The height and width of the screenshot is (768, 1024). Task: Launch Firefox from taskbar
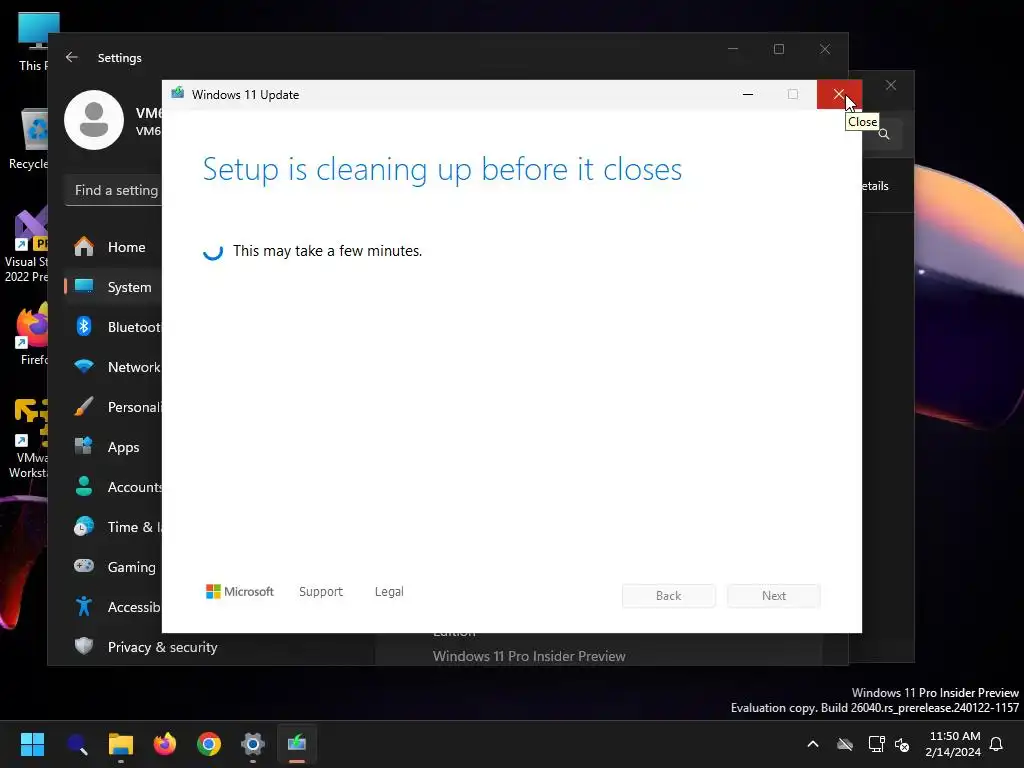point(165,744)
